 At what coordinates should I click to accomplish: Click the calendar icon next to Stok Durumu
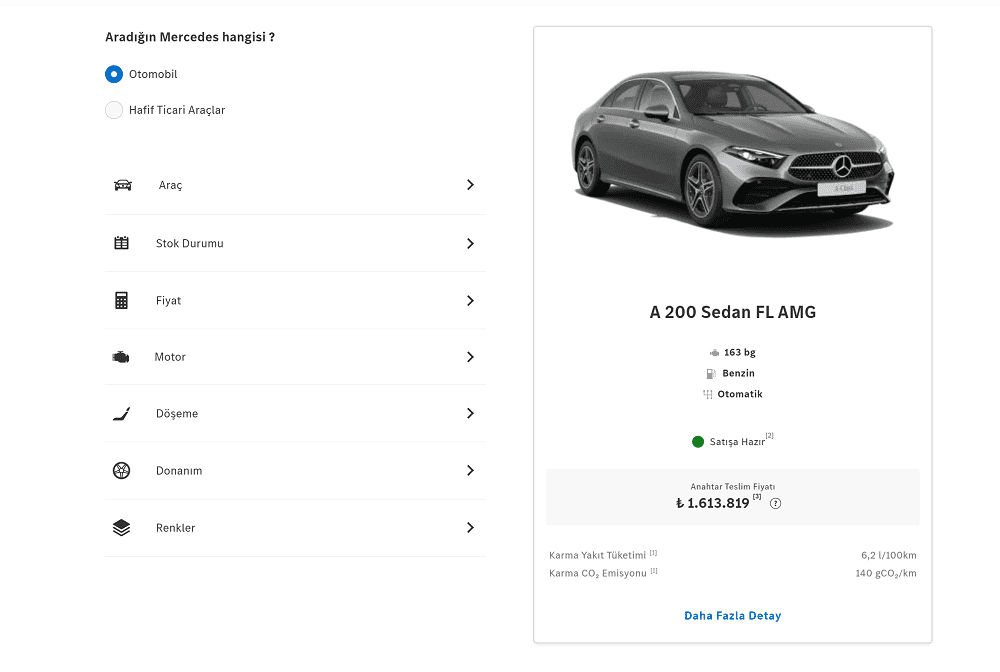tap(122, 243)
